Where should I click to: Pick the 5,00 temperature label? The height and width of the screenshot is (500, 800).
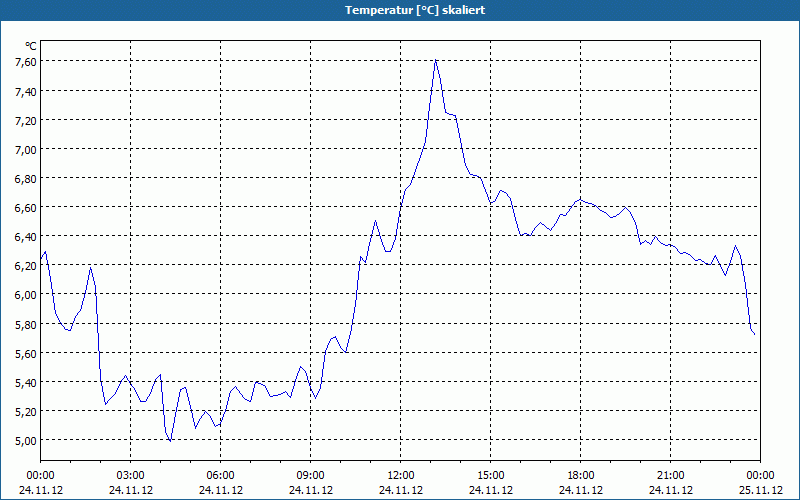tap(26, 441)
